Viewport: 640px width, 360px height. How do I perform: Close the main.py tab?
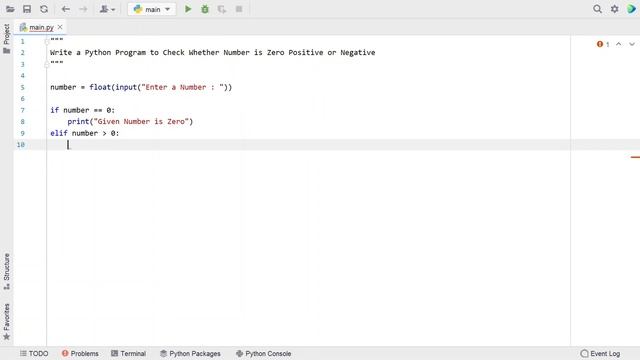pos(60,27)
